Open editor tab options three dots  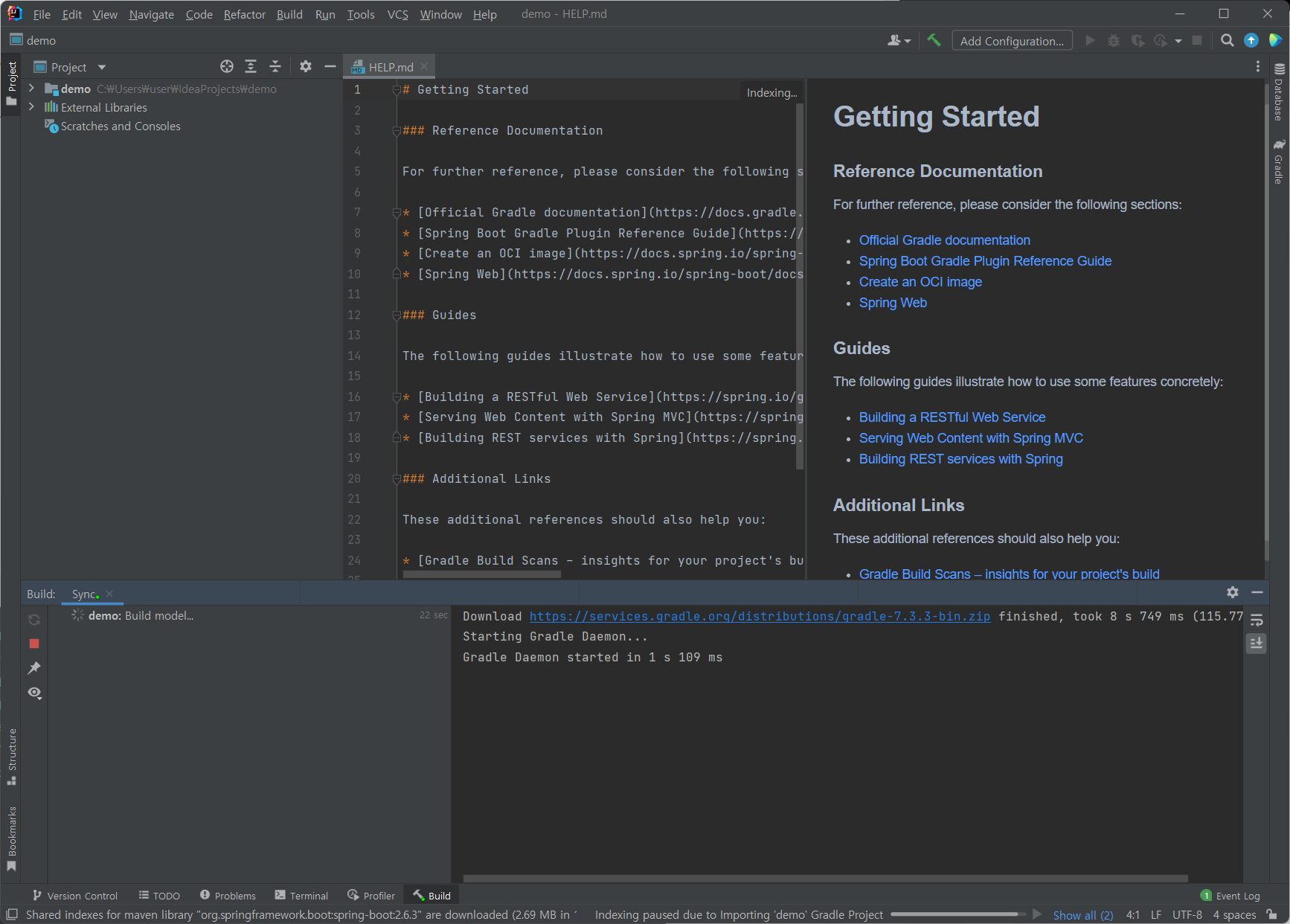coord(1258,66)
